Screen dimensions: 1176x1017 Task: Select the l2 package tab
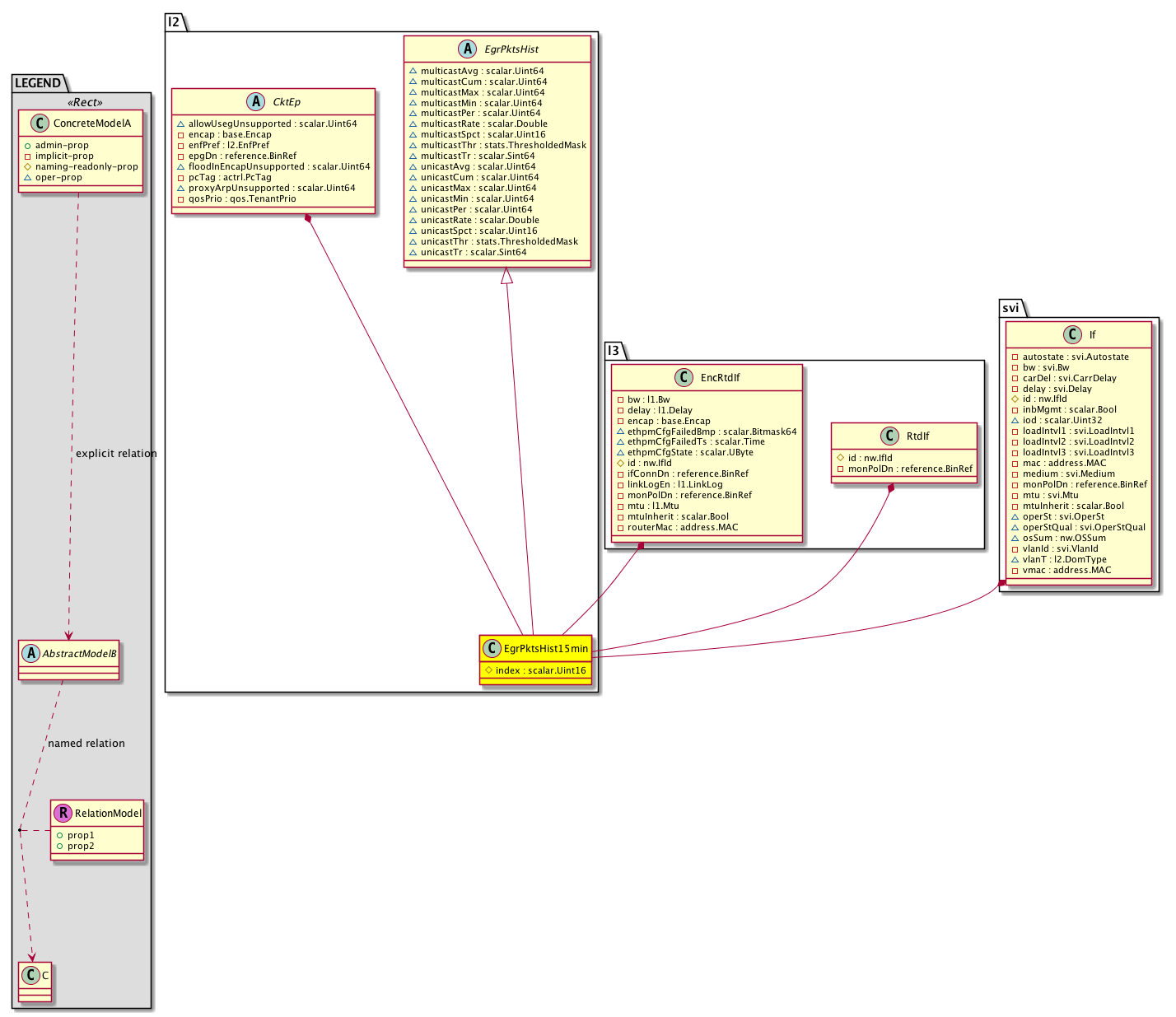coord(174,22)
